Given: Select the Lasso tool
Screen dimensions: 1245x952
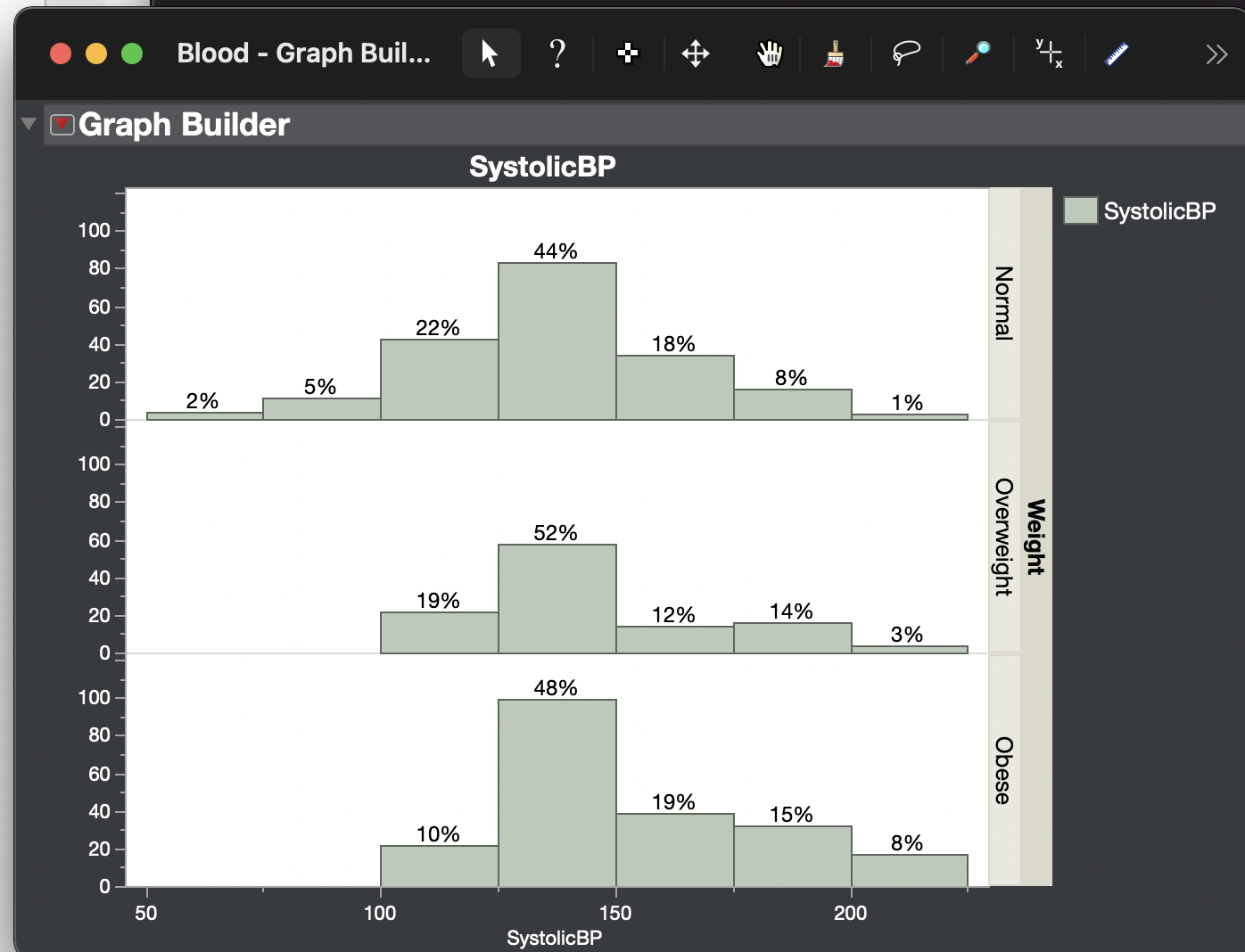Looking at the screenshot, I should point(906,53).
